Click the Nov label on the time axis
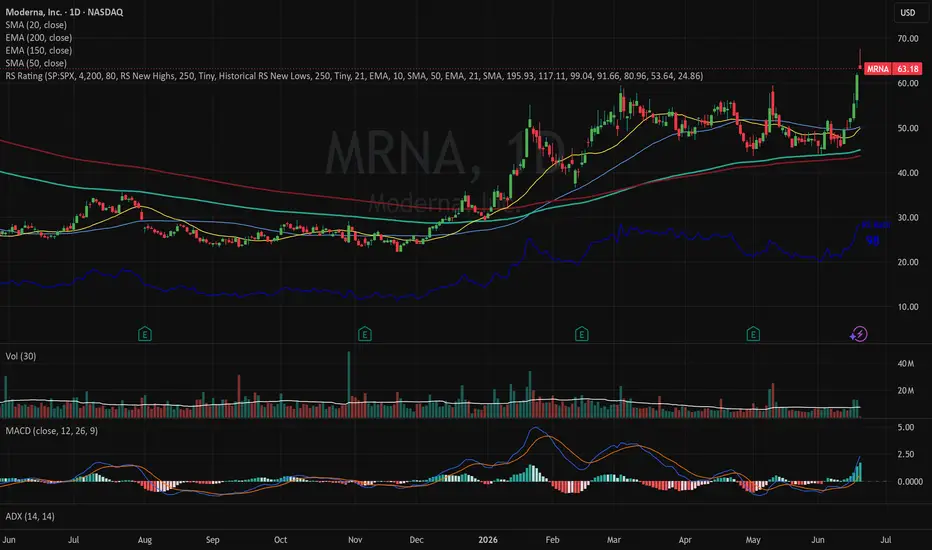Screen dimensions: 932x550 point(355,540)
